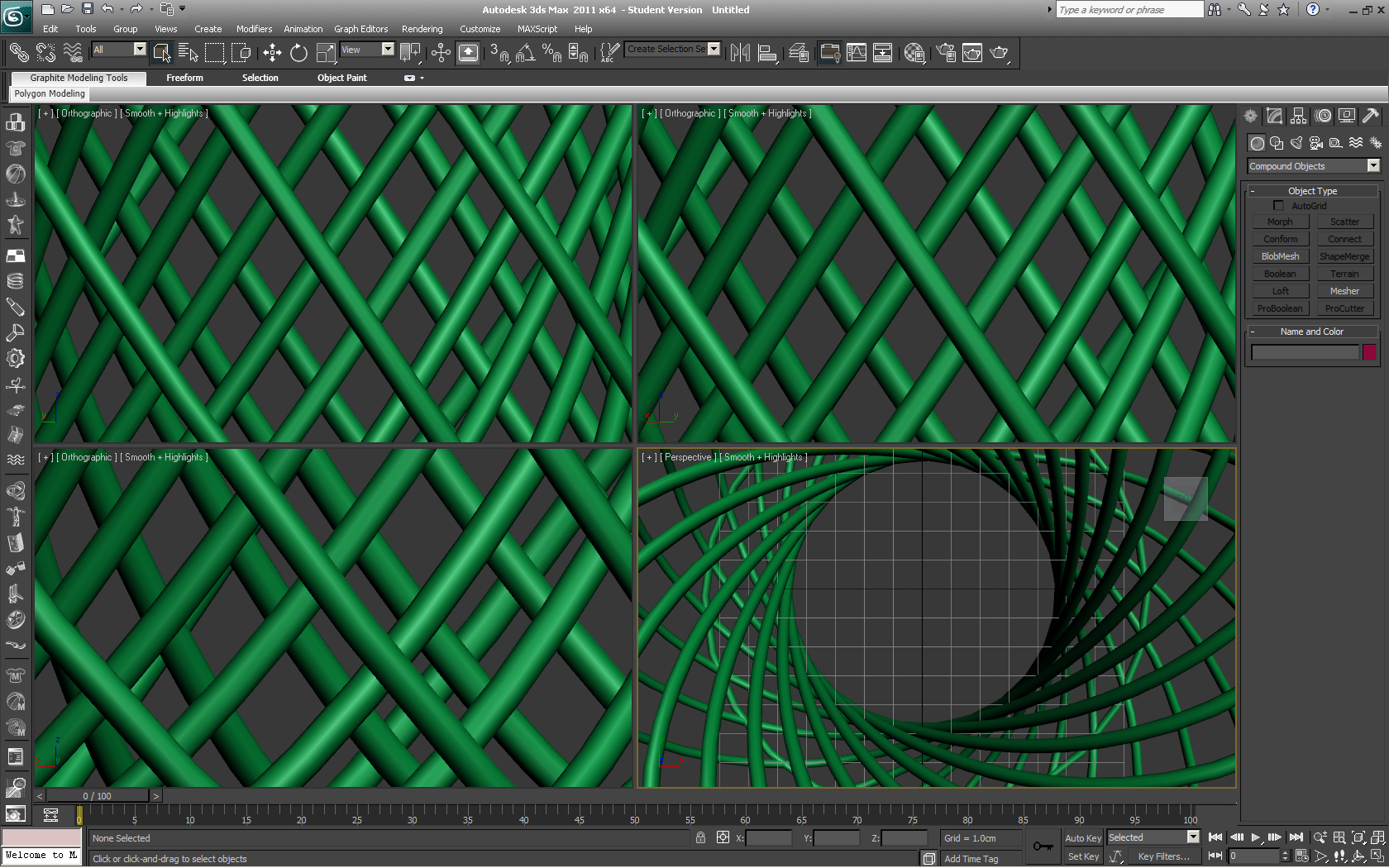Switch to the Motion command panel

[1324, 116]
